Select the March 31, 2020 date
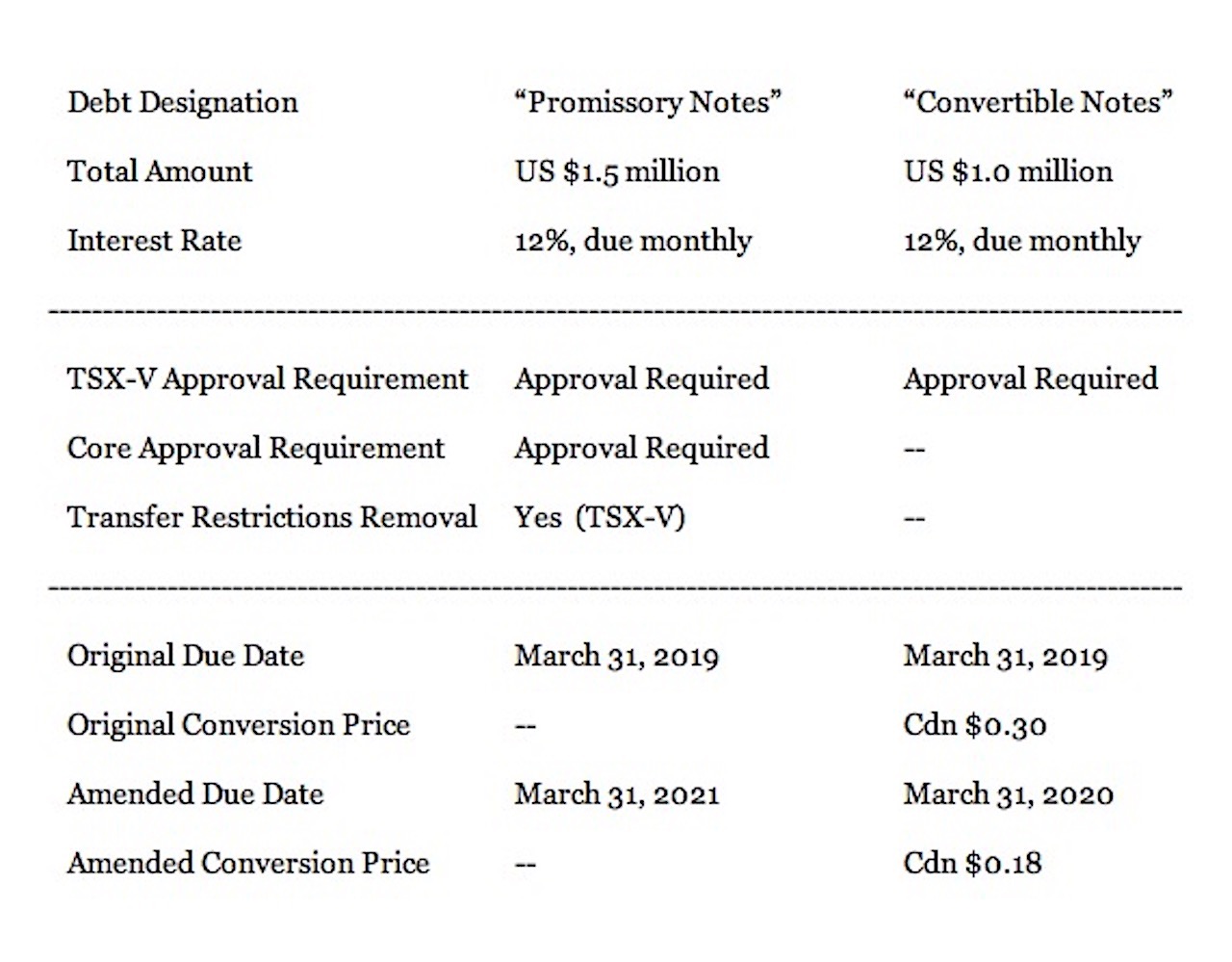 click(1008, 794)
